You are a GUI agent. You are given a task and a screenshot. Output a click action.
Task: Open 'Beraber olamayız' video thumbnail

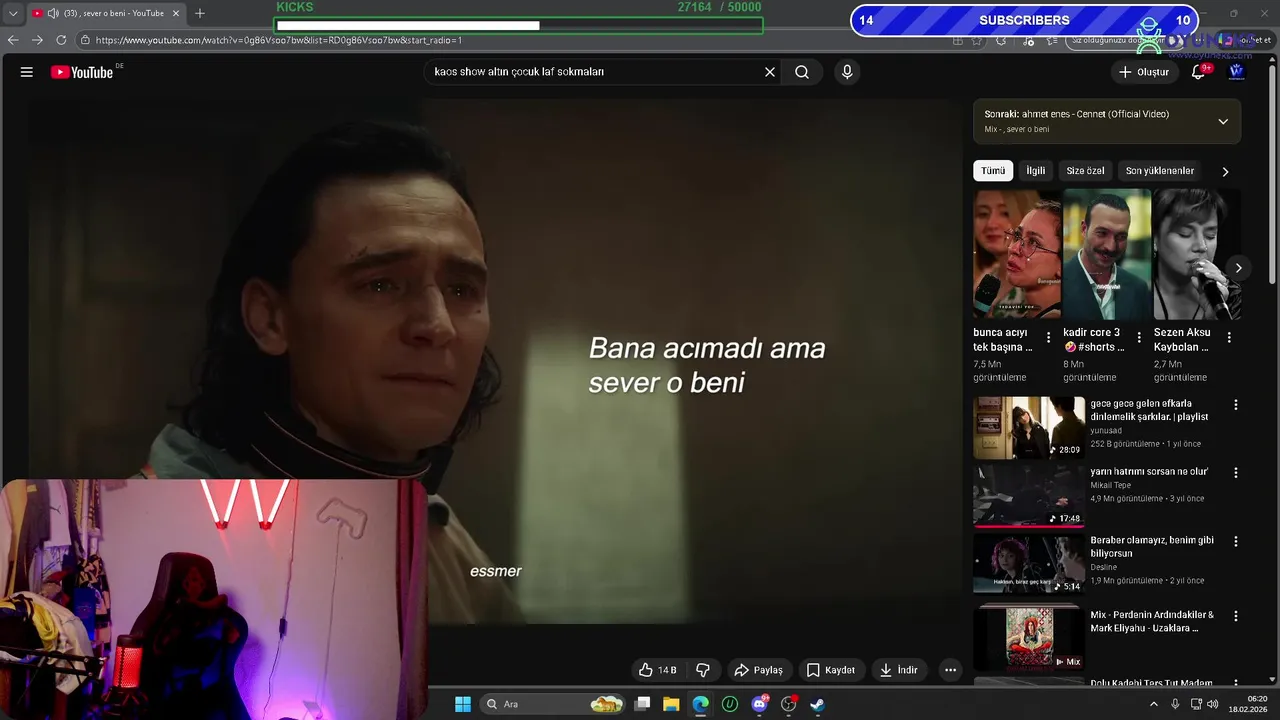(1029, 564)
